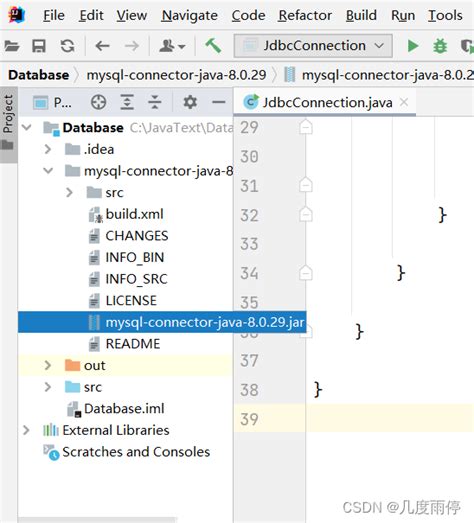
Task: Select Scratches and Consoles entry
Action: tap(125, 452)
